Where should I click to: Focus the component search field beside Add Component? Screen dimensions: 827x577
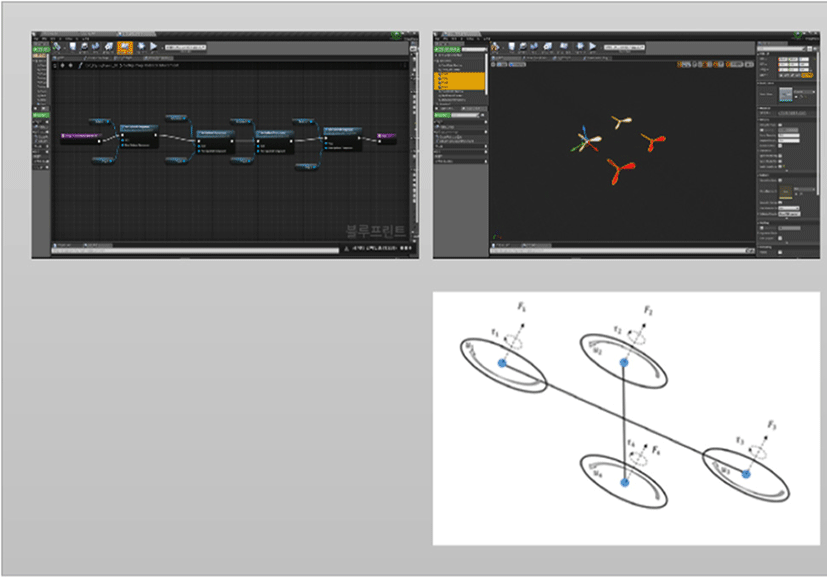(474, 50)
